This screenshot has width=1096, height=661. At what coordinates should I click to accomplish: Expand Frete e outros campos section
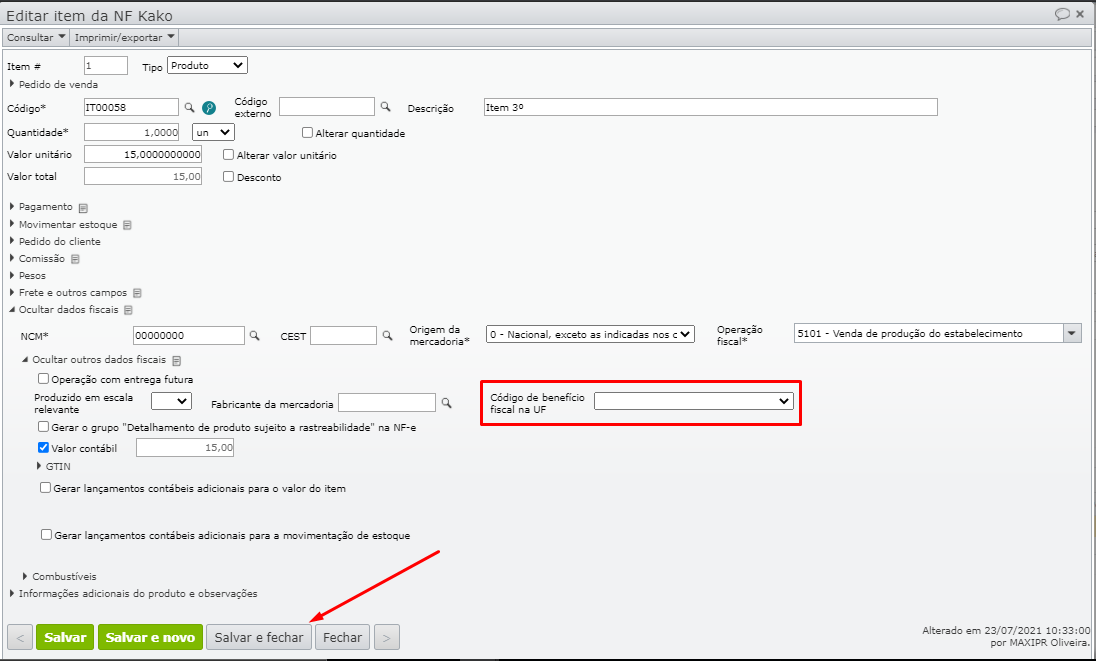68,293
